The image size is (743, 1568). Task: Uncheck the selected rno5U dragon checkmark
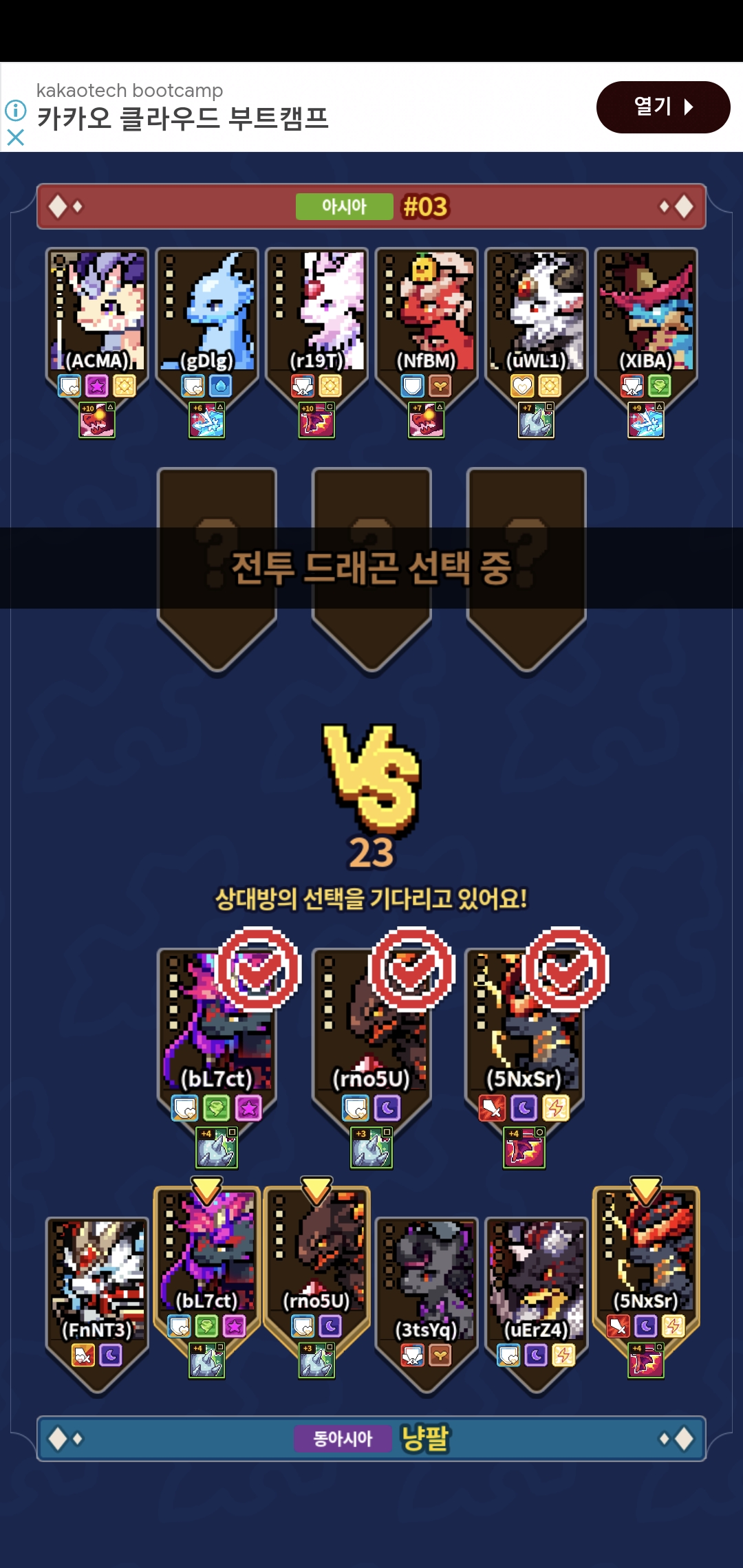[x=411, y=969]
